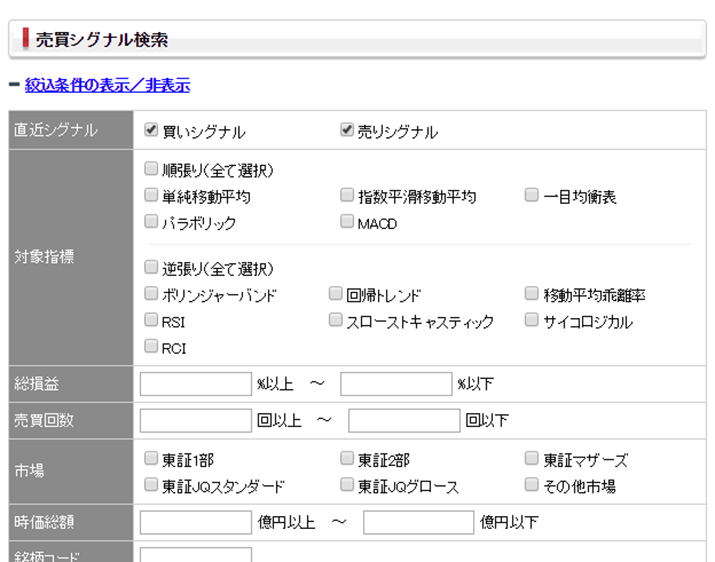Enable 東証JQグロース checkbox

pos(347,485)
